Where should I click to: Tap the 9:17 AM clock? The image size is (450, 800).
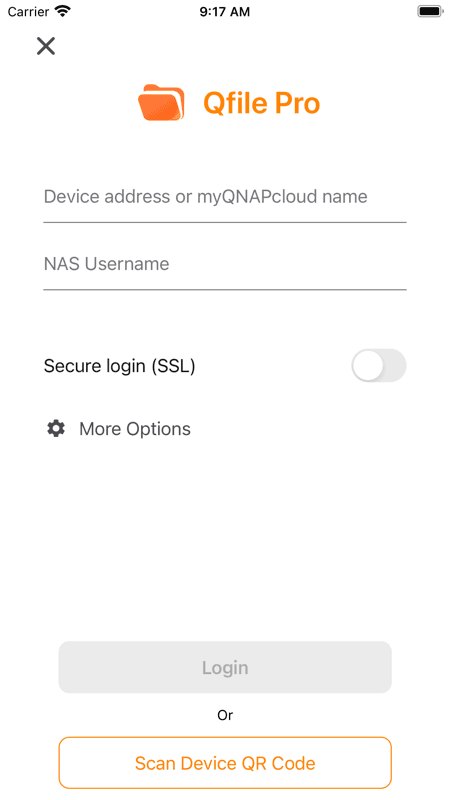click(x=224, y=11)
